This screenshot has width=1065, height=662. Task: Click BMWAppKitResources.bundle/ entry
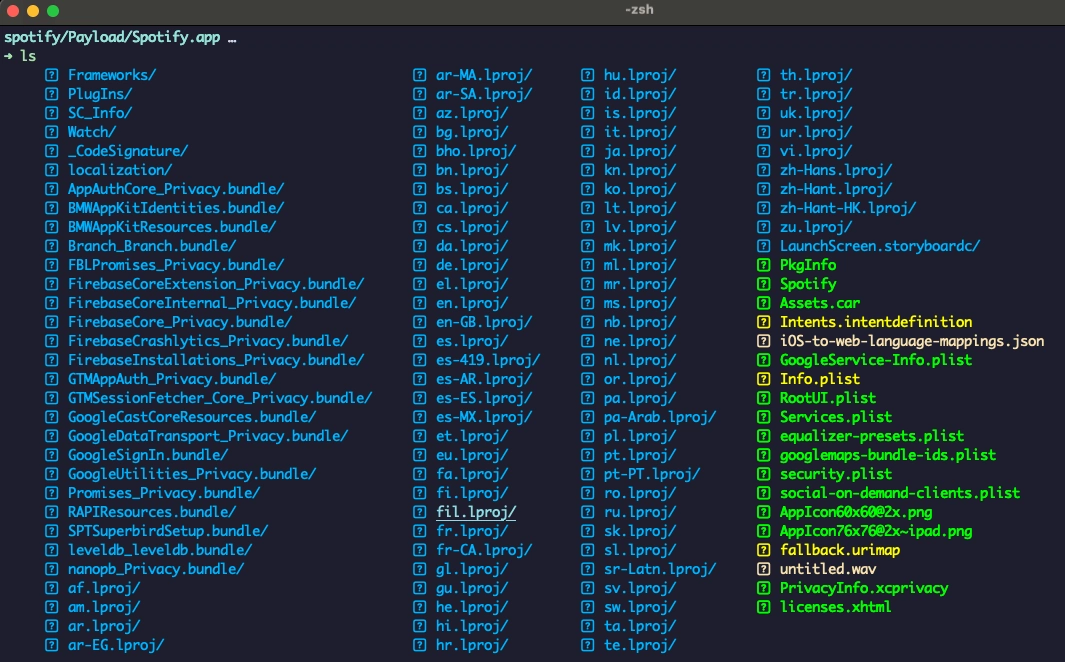click(172, 227)
